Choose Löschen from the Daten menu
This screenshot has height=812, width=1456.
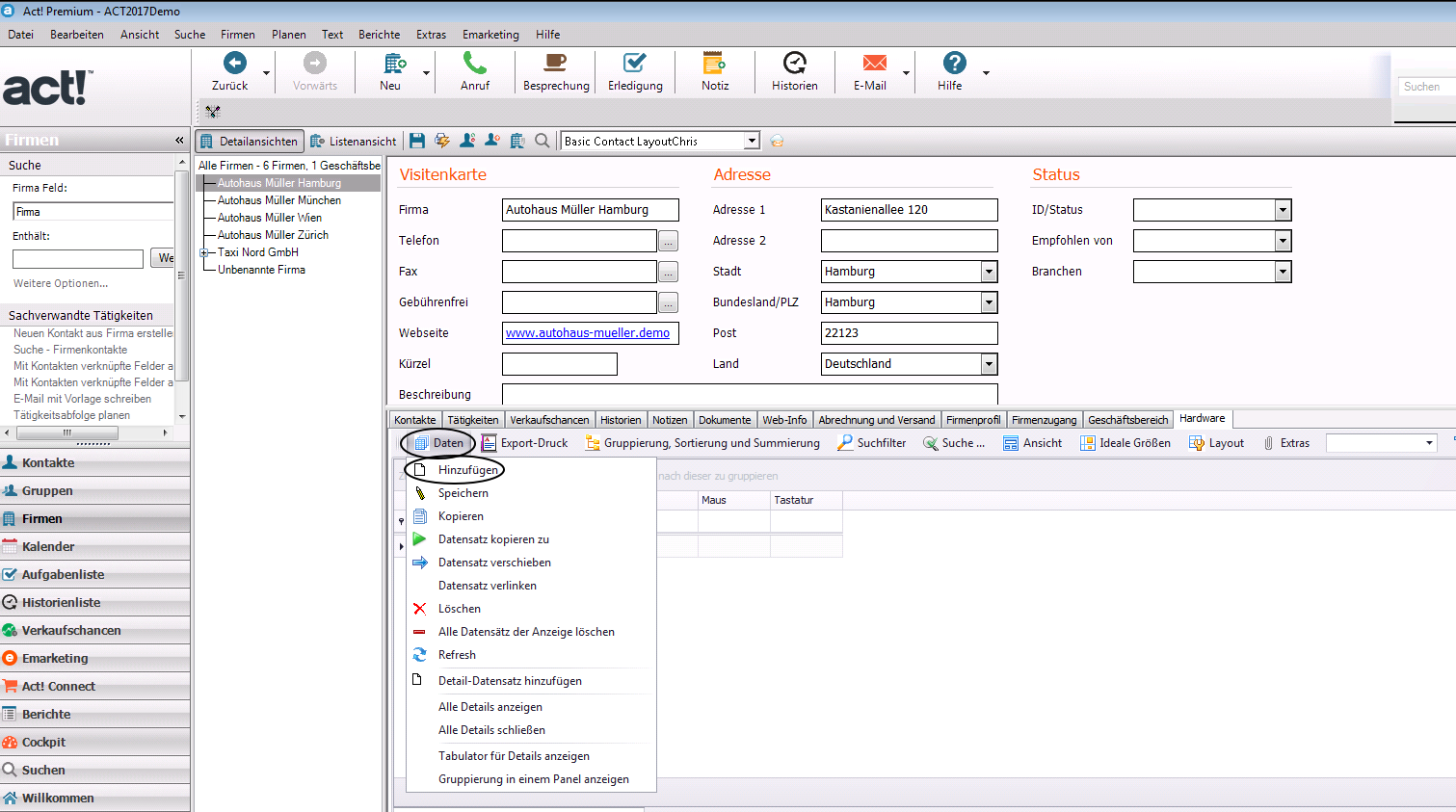pos(459,609)
